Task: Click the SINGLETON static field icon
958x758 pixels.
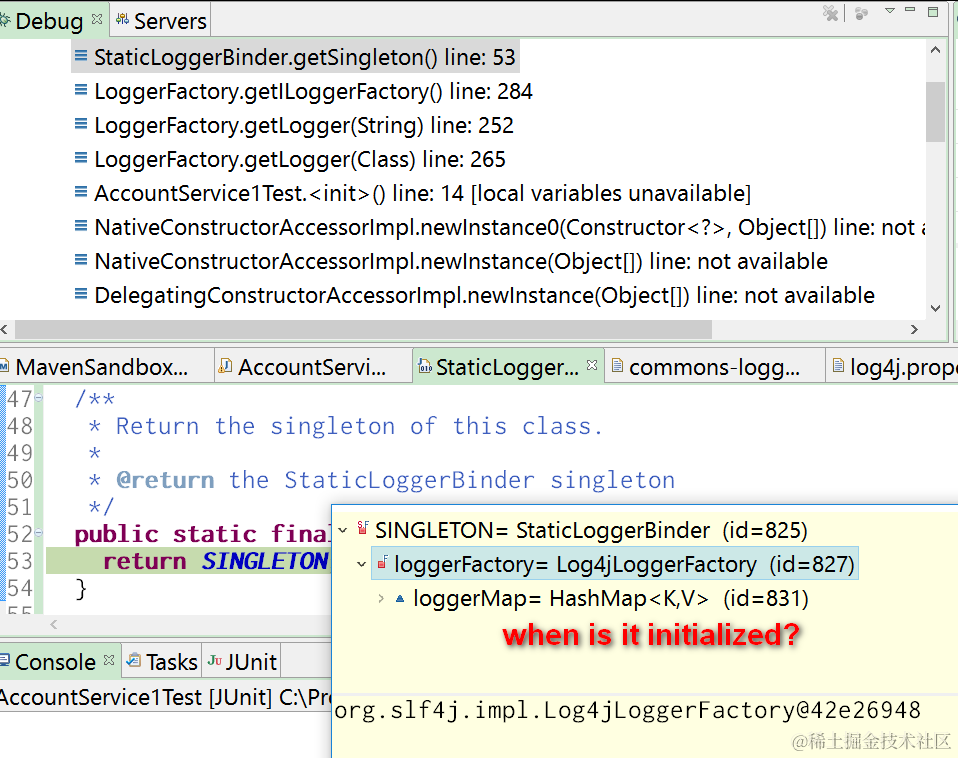Action: 363,528
